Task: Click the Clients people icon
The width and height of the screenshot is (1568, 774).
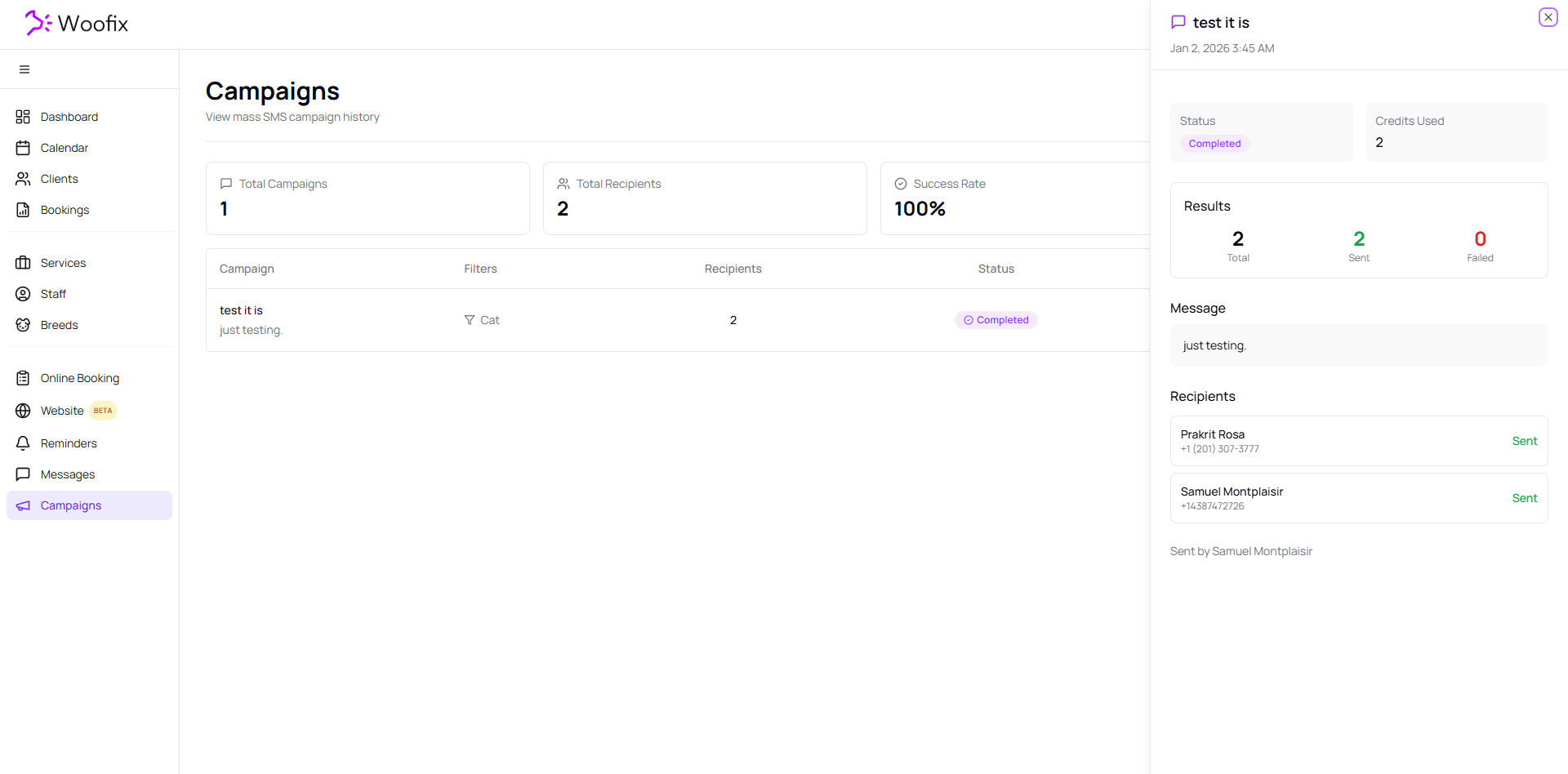Action: click(23, 179)
